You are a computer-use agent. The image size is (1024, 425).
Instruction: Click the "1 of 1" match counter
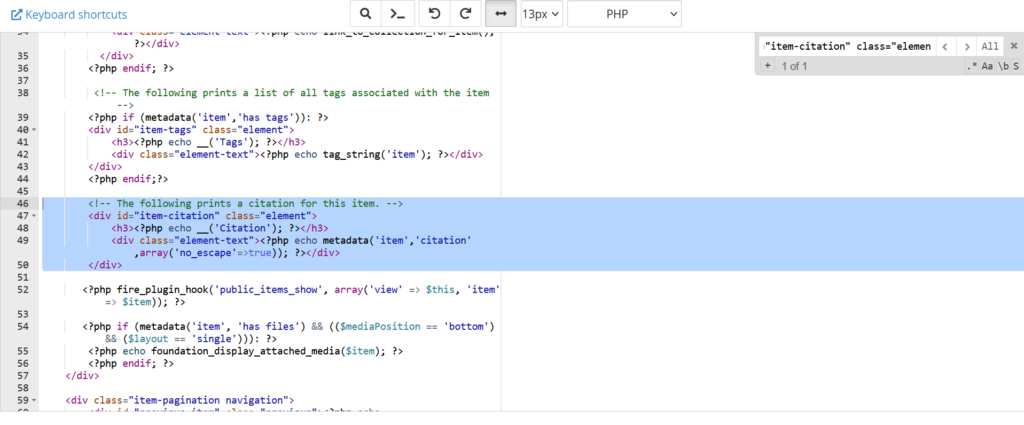795,66
